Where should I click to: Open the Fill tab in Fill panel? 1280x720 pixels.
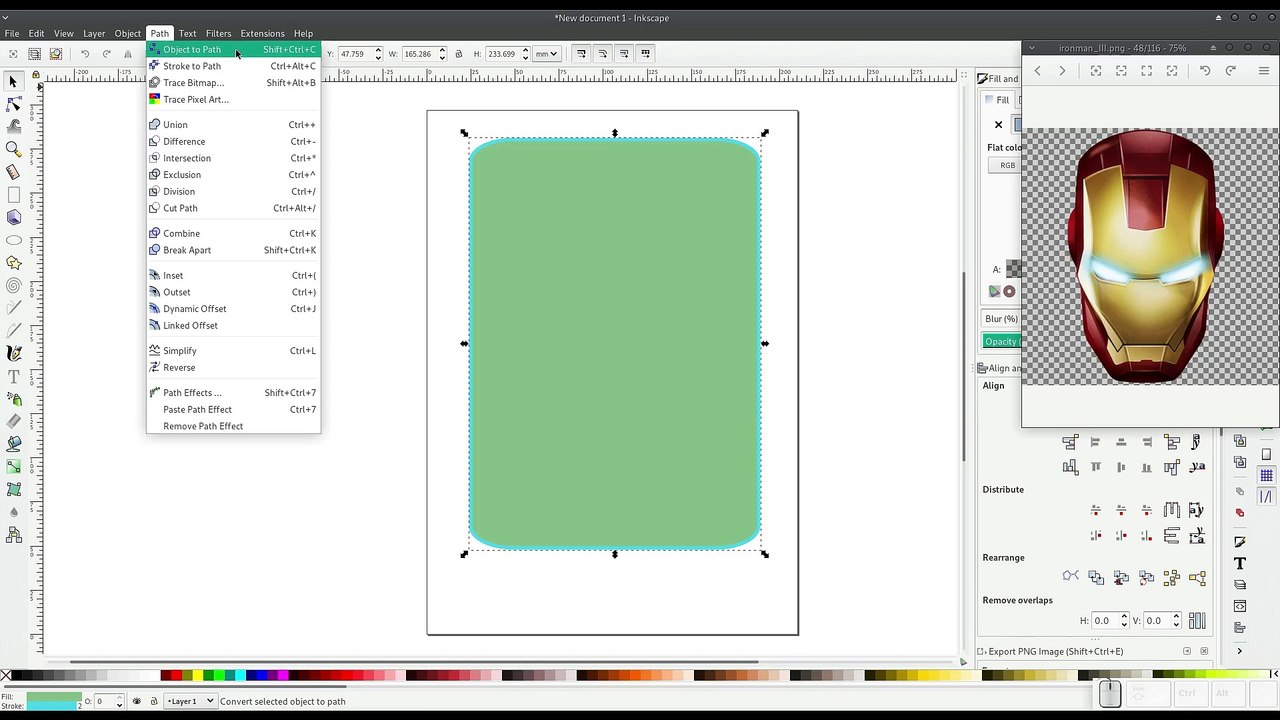998,100
